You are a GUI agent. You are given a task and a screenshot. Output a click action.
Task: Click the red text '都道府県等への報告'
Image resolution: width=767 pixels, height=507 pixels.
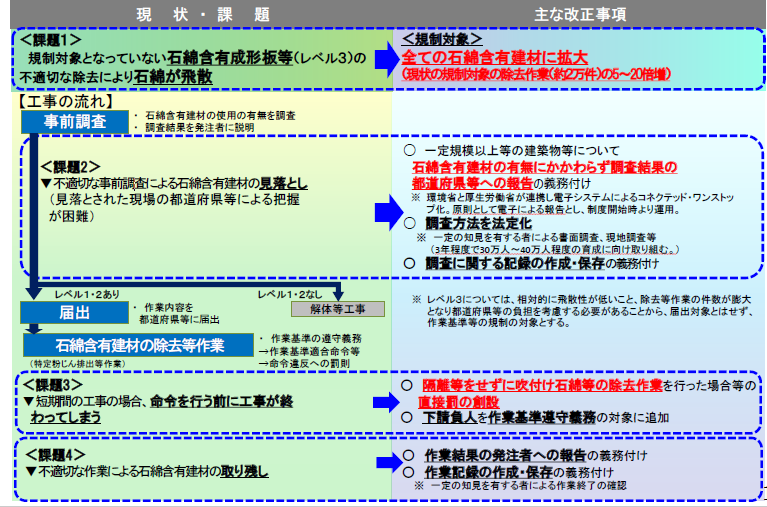[x=472, y=183]
